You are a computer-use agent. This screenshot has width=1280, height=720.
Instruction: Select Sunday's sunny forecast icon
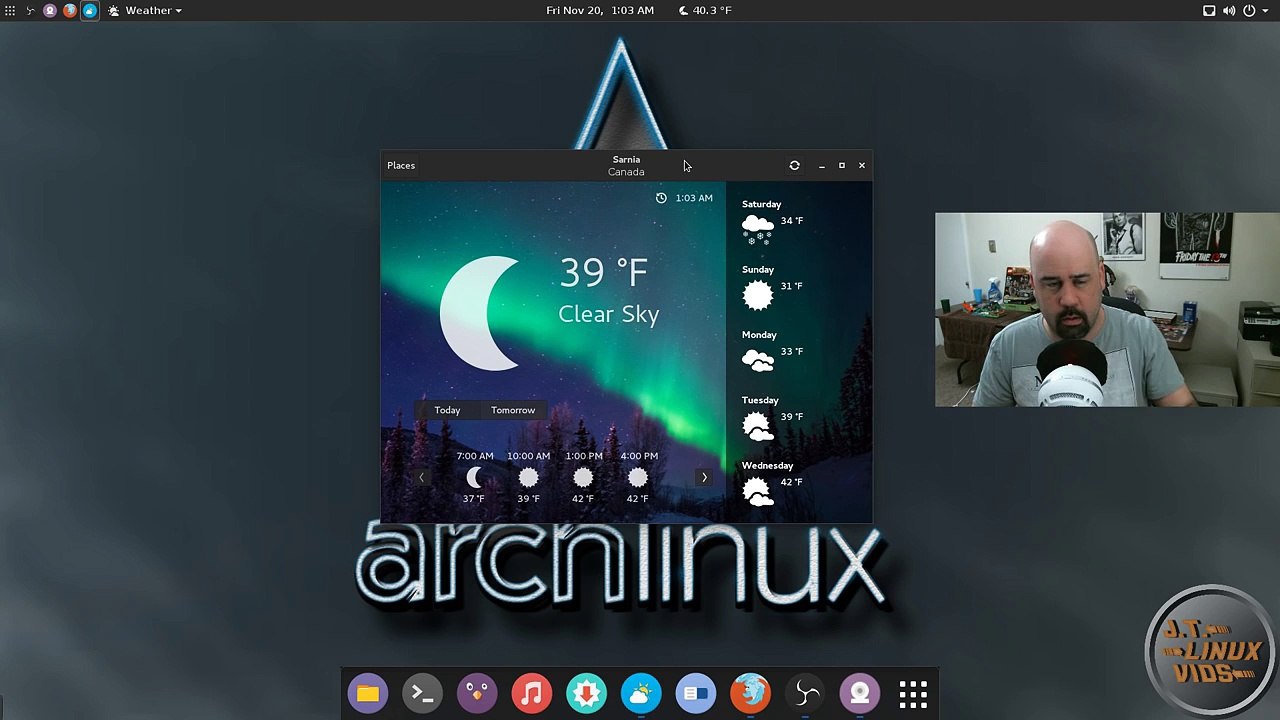758,294
